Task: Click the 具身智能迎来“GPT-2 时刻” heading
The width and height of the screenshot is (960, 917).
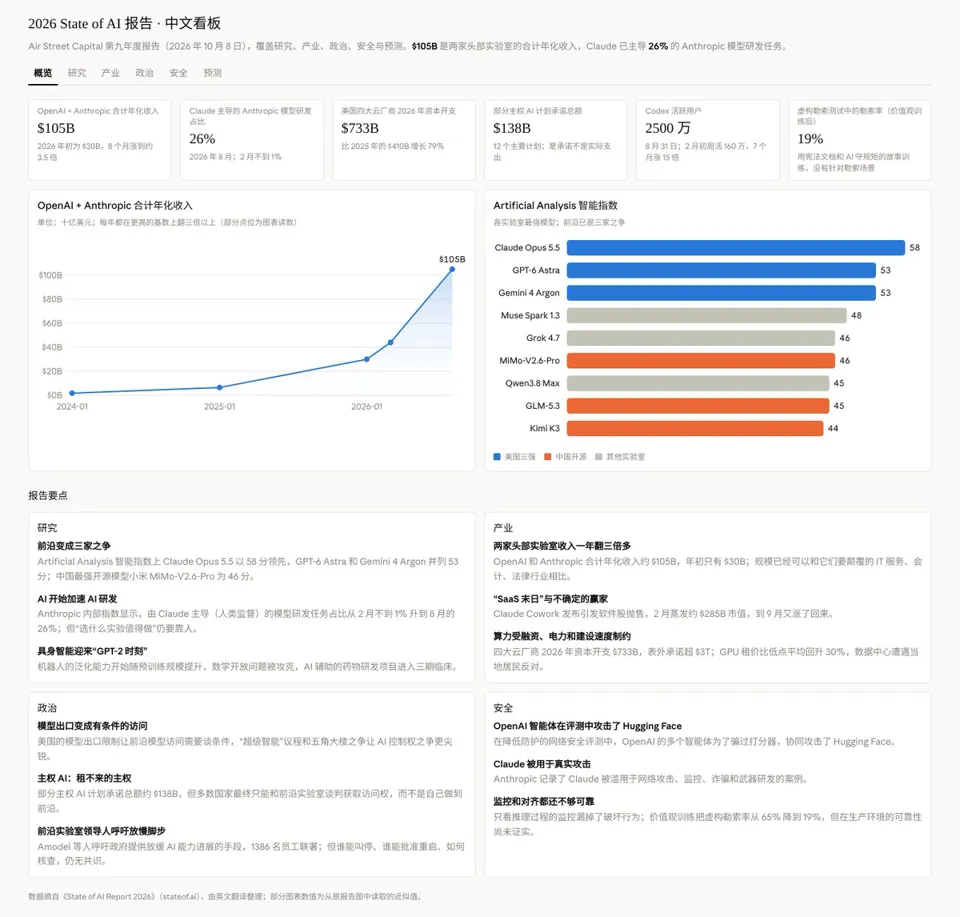Action: coord(92,651)
